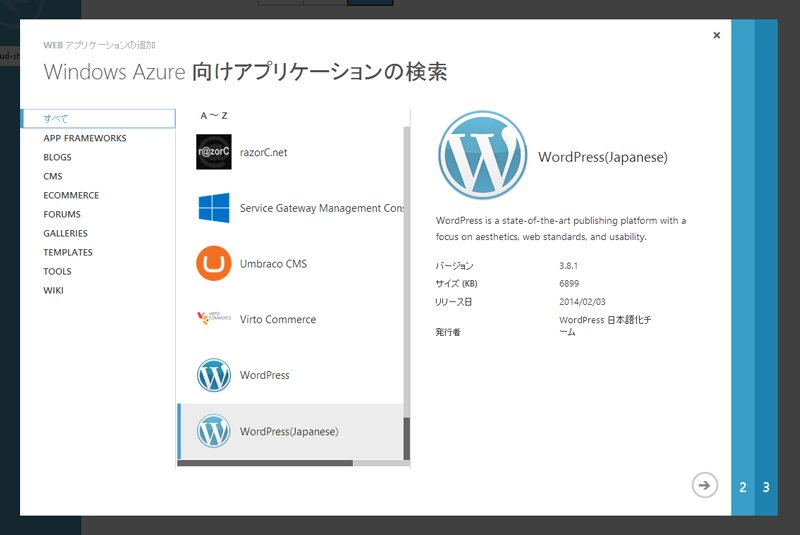The width and height of the screenshot is (800, 535).
Task: Click the version value 3.8.1
Action: [568, 266]
